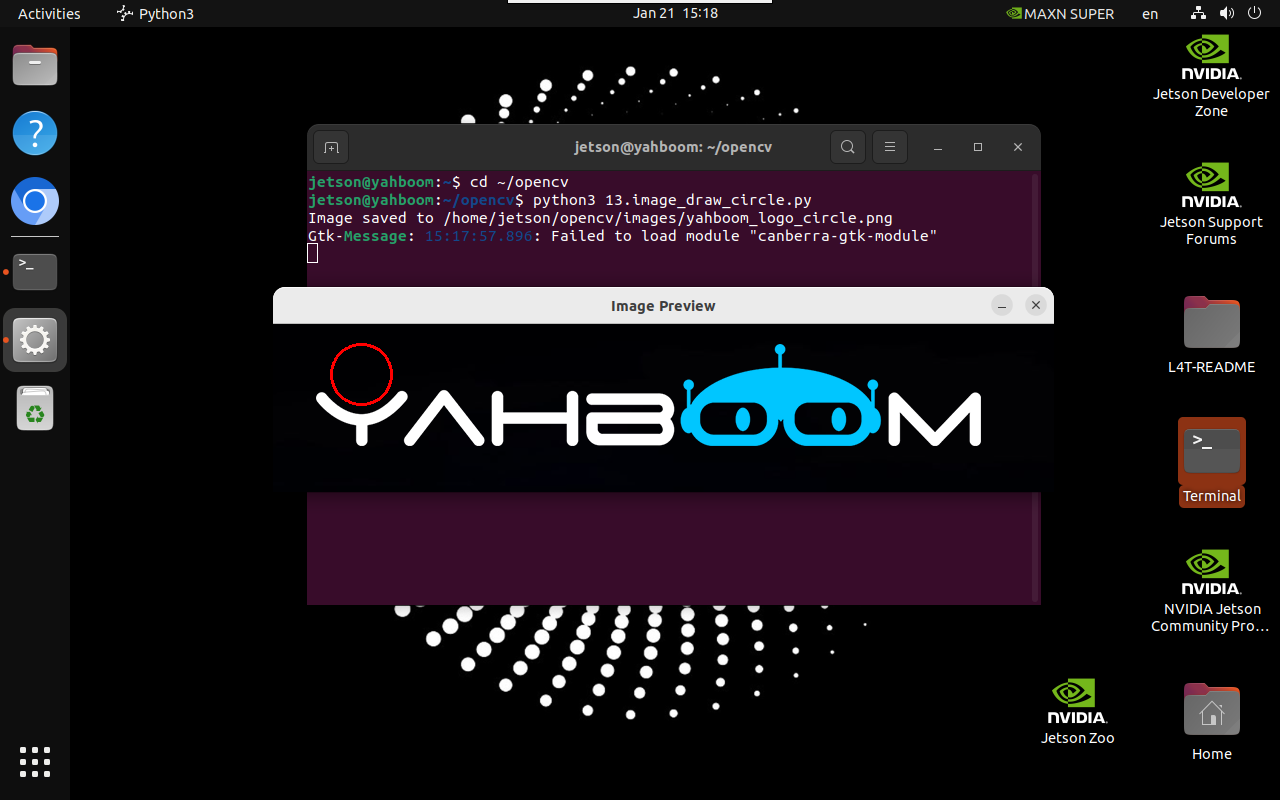Click the 'python3 13.image_draw_circle.py' command text
This screenshot has height=800, width=1280.
(x=672, y=200)
